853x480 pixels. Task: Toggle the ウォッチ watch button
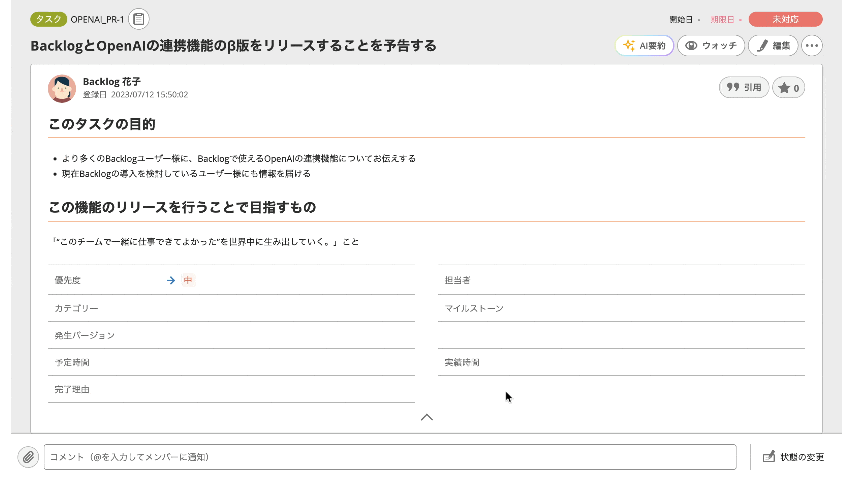click(710, 45)
